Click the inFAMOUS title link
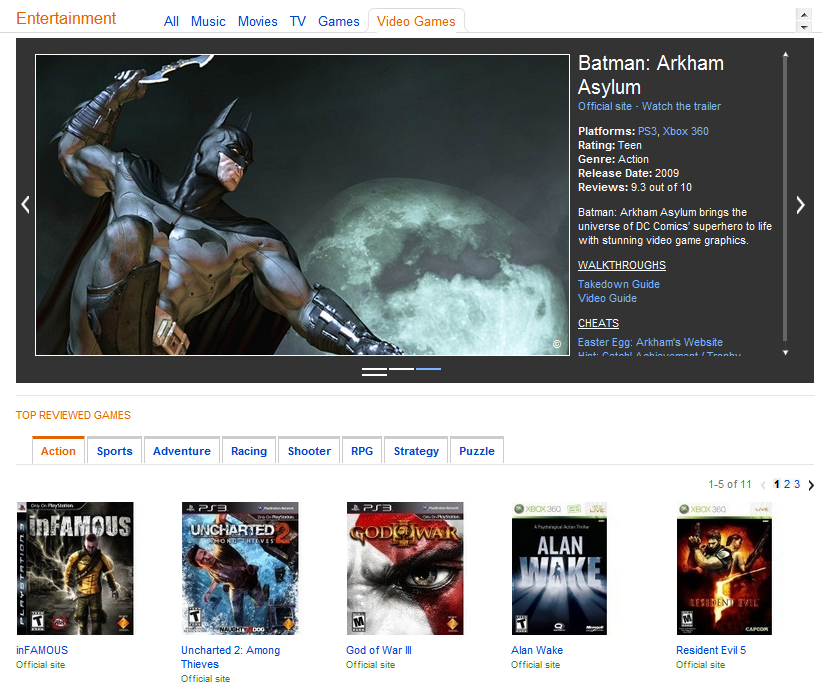 click(x=42, y=650)
